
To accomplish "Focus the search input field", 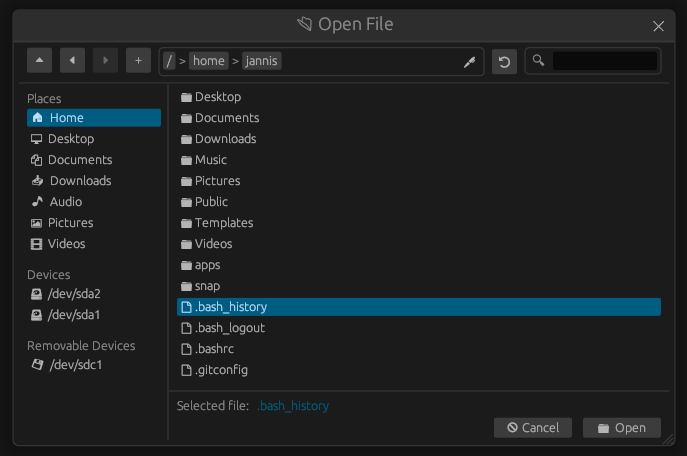I will [x=605, y=61].
